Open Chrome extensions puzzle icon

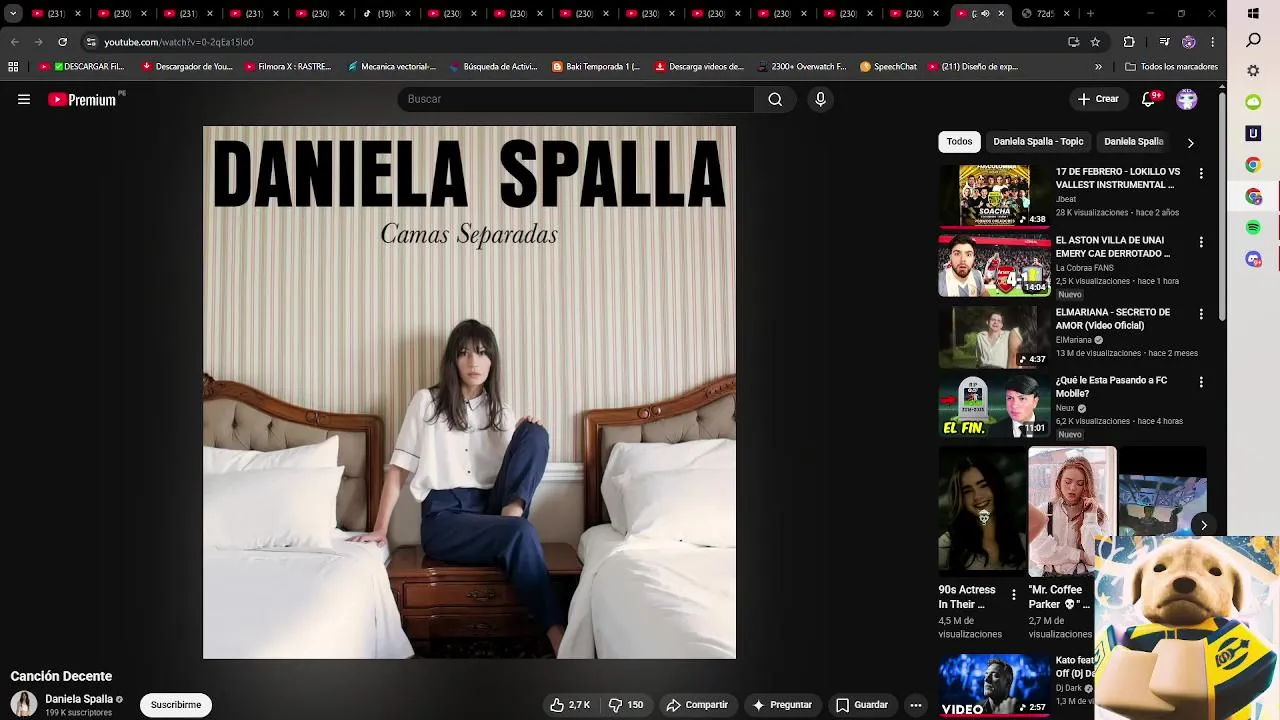click(x=1129, y=42)
